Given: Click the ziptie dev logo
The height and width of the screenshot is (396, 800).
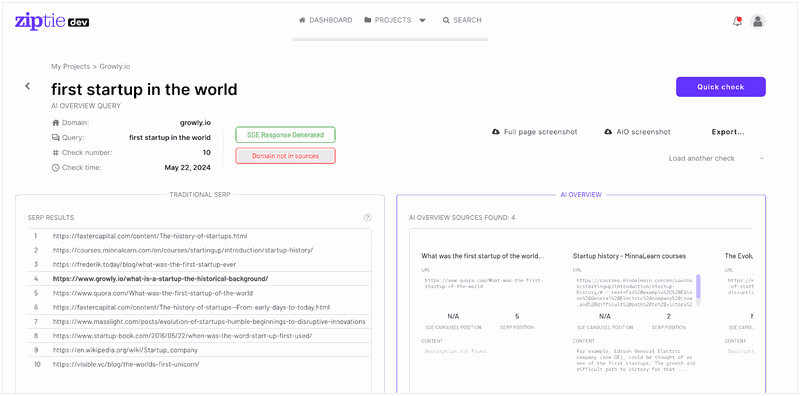Looking at the screenshot, I should [53, 21].
